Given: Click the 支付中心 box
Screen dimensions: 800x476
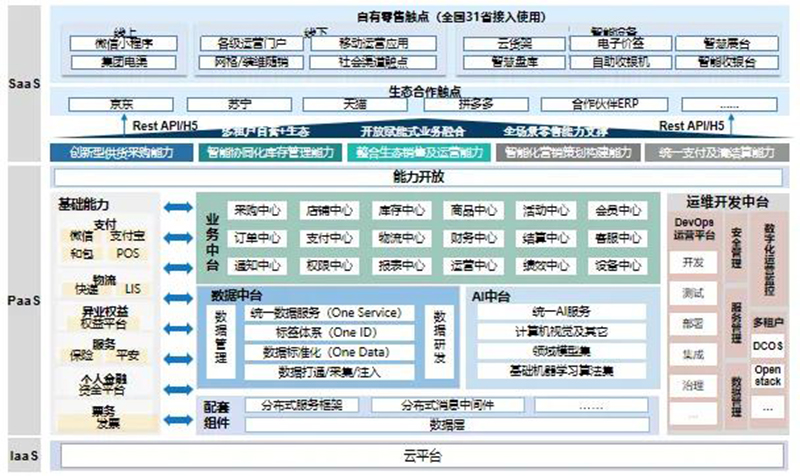Looking at the screenshot, I should (329, 238).
